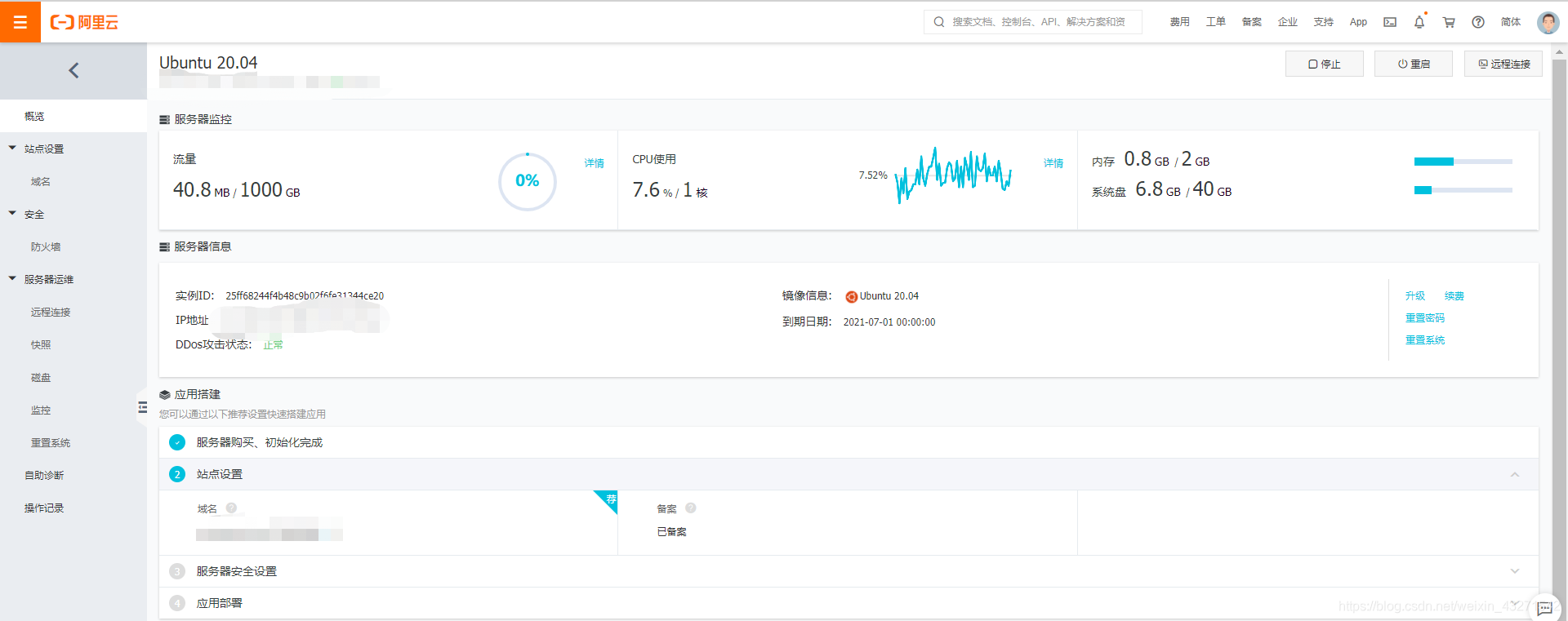Click the Ubuntu logo in 镜像信息
1568x621 pixels.
851,297
